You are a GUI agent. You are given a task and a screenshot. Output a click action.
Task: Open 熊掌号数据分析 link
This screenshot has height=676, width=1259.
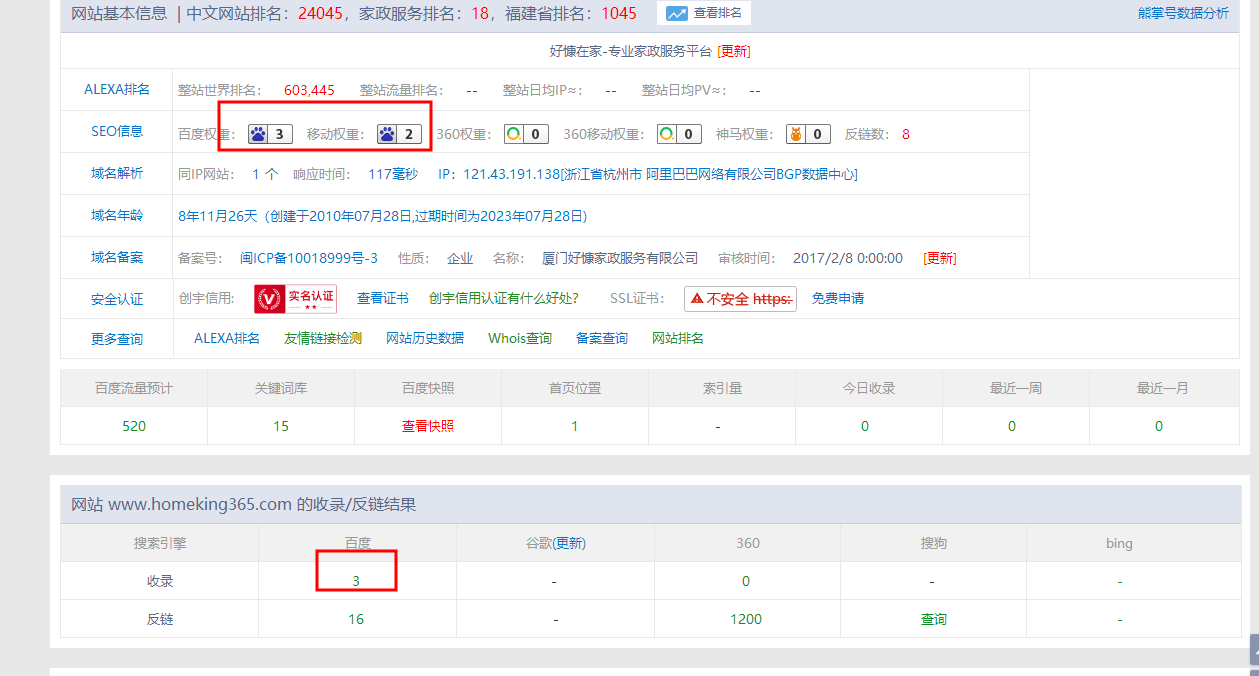(1183, 14)
